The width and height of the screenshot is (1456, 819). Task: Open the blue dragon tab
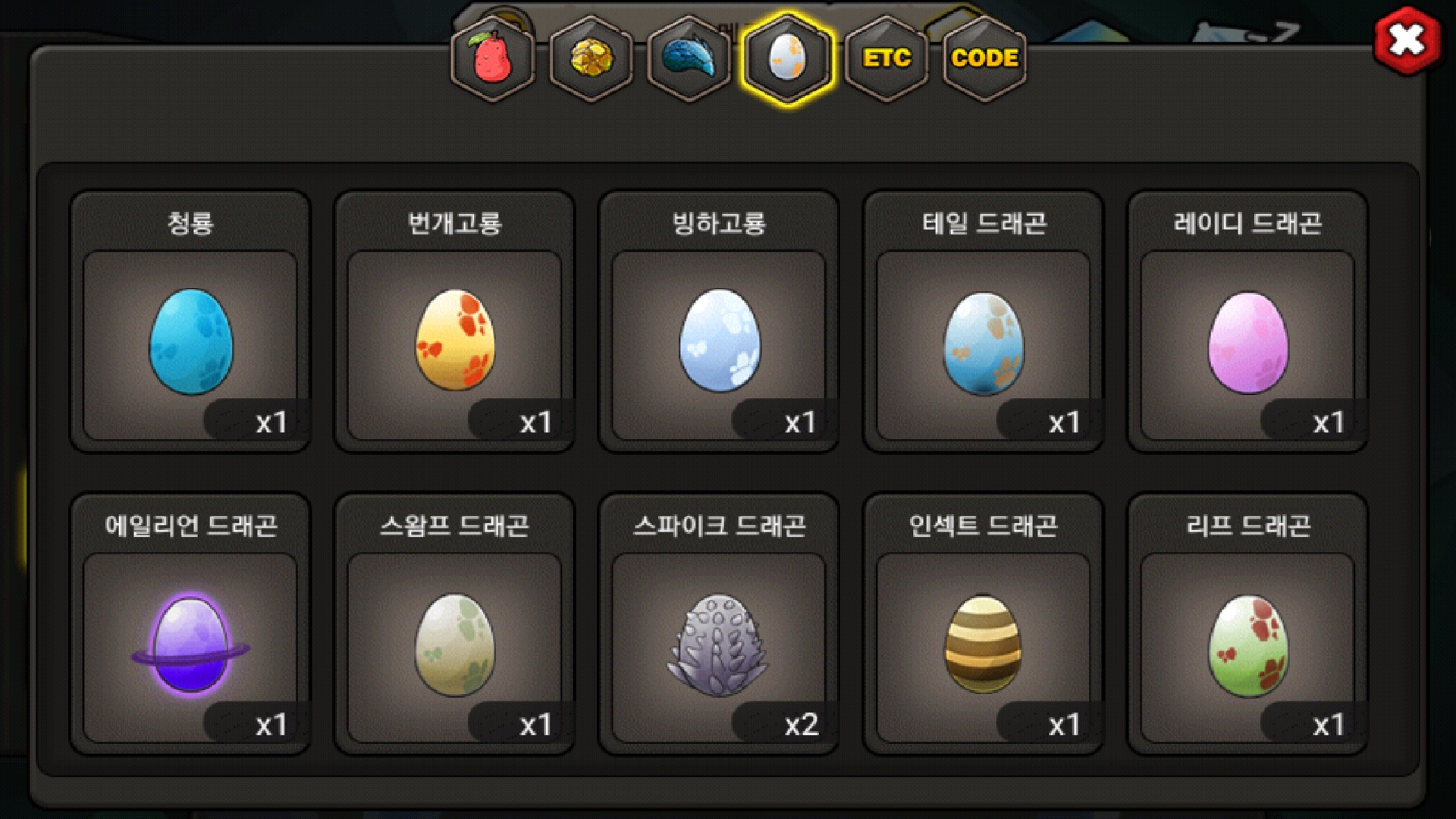[x=689, y=58]
